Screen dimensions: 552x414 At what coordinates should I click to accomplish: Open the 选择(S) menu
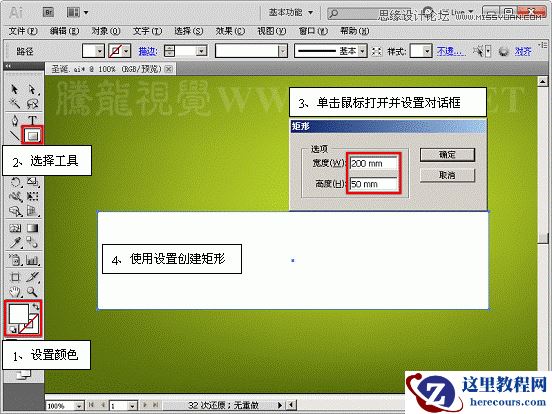click(x=189, y=31)
